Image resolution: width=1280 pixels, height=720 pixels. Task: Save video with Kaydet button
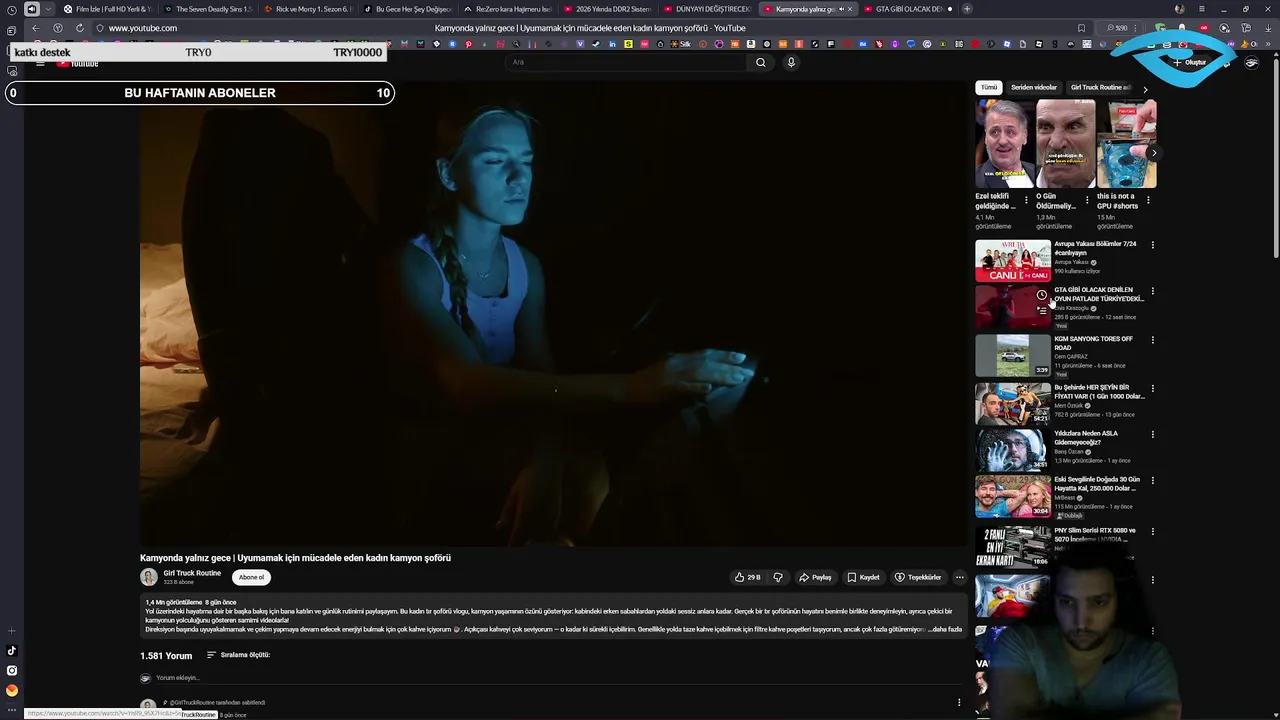tap(863, 577)
